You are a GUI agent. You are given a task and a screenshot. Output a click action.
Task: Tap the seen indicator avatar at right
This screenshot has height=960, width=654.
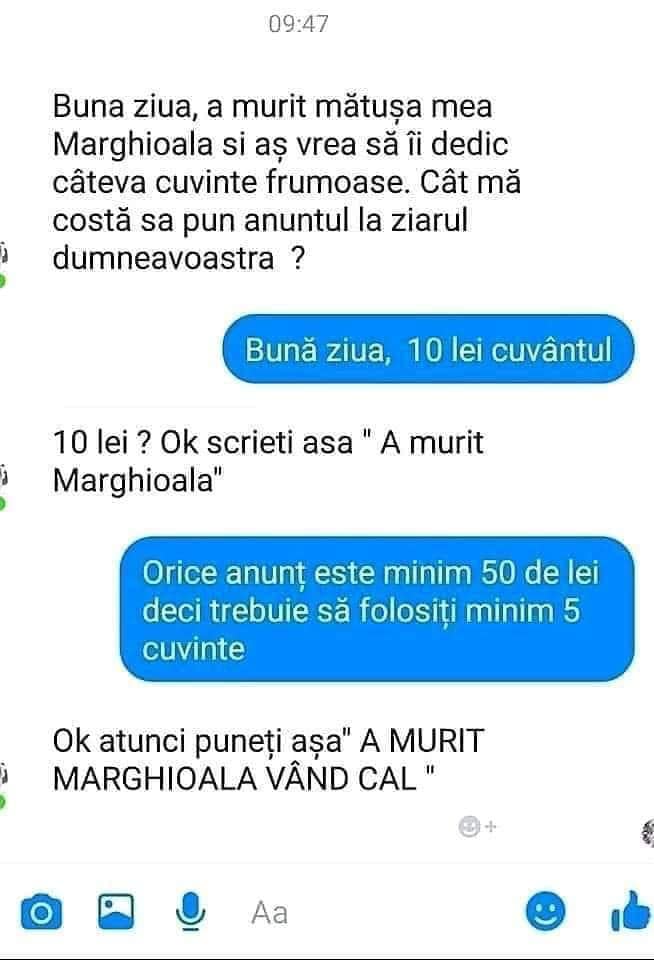point(648,833)
